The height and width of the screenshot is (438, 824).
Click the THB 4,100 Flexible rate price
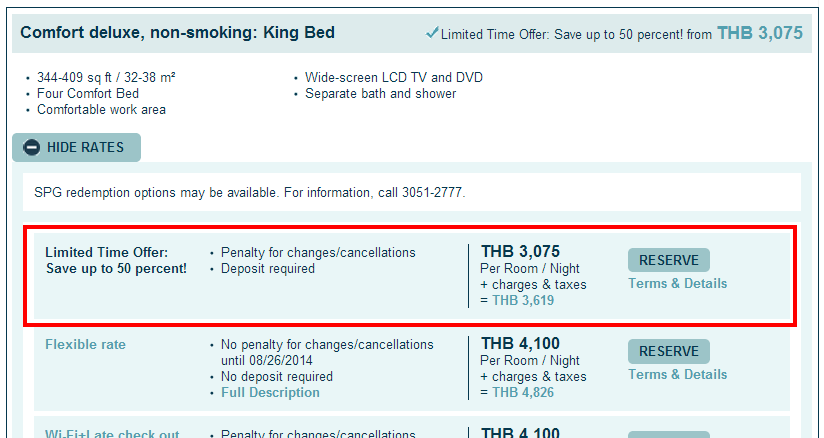point(520,343)
